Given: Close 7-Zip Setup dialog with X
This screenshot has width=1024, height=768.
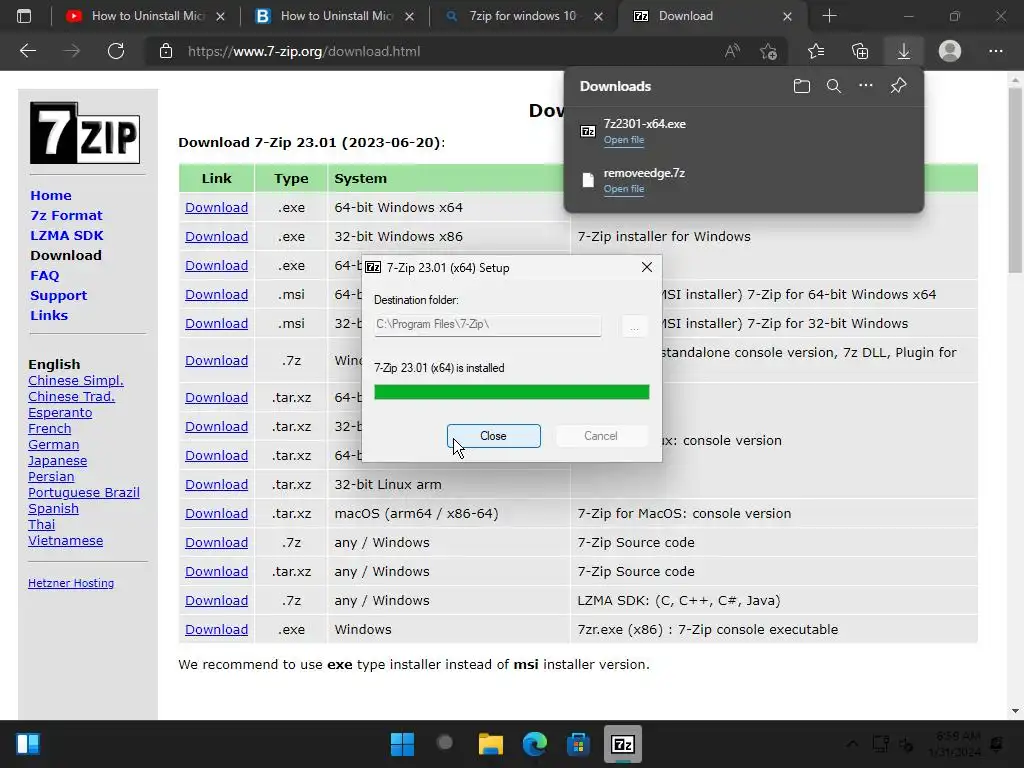Looking at the screenshot, I should click(x=647, y=267).
